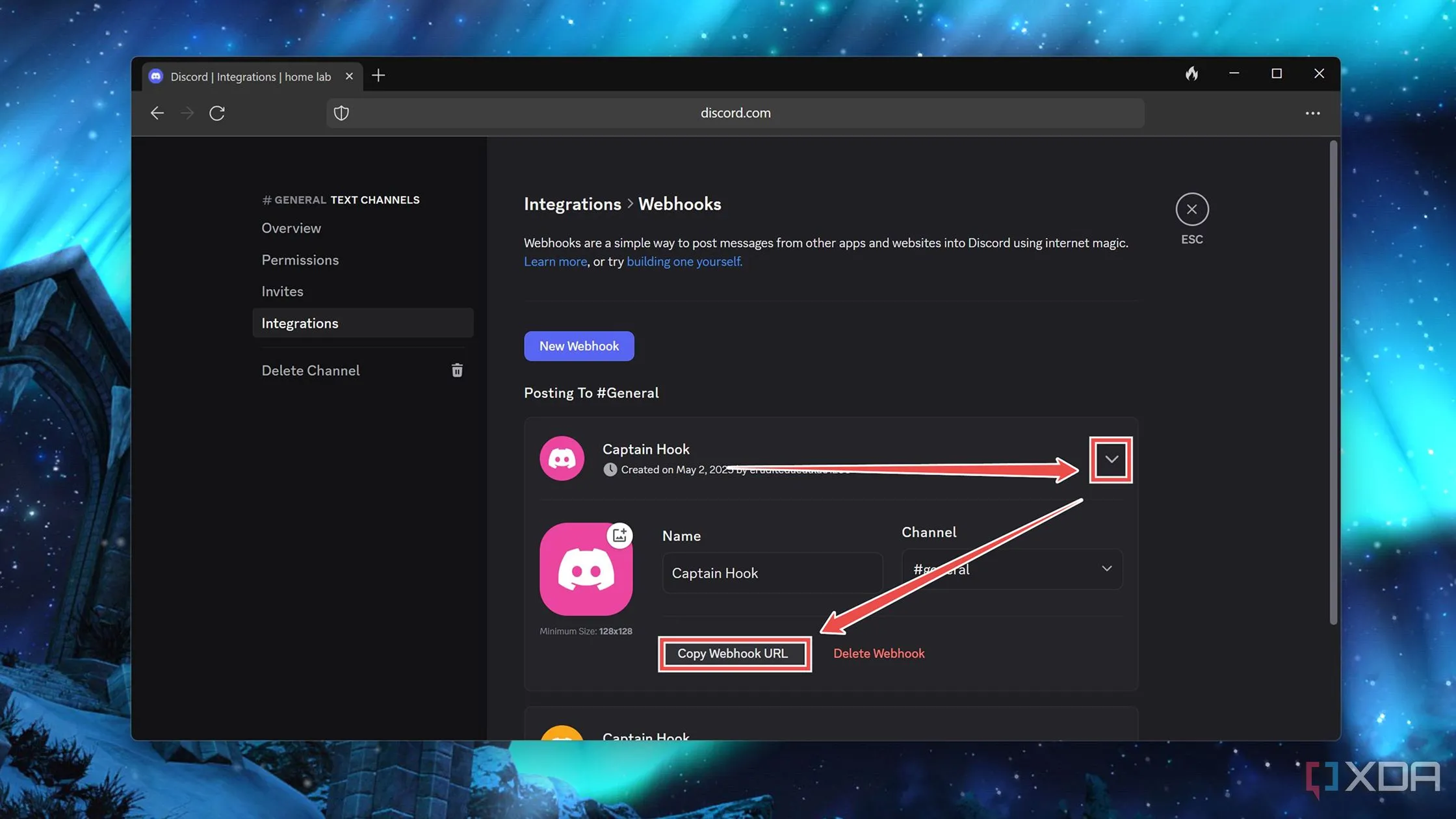Click the trash icon beside Delete Channel
1456x819 pixels.
coord(457,370)
